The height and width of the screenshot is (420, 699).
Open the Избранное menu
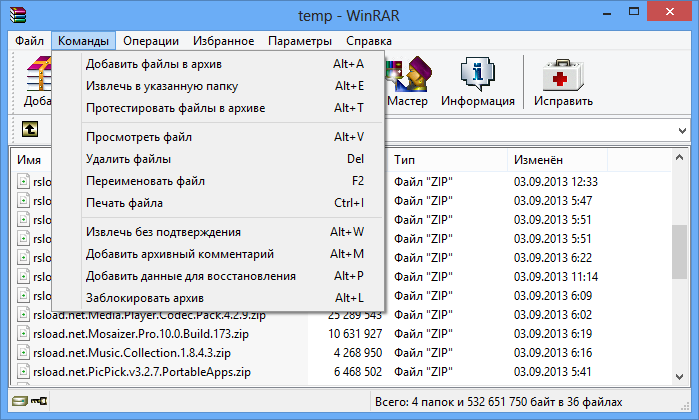225,41
